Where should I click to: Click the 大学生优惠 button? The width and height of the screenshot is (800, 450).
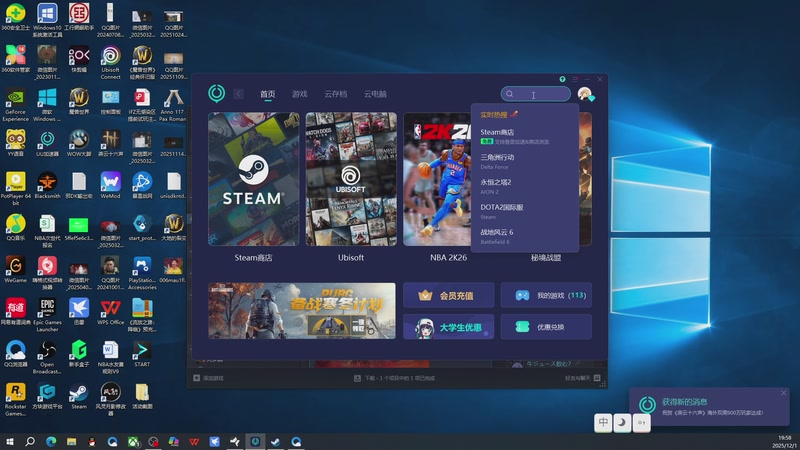448,327
